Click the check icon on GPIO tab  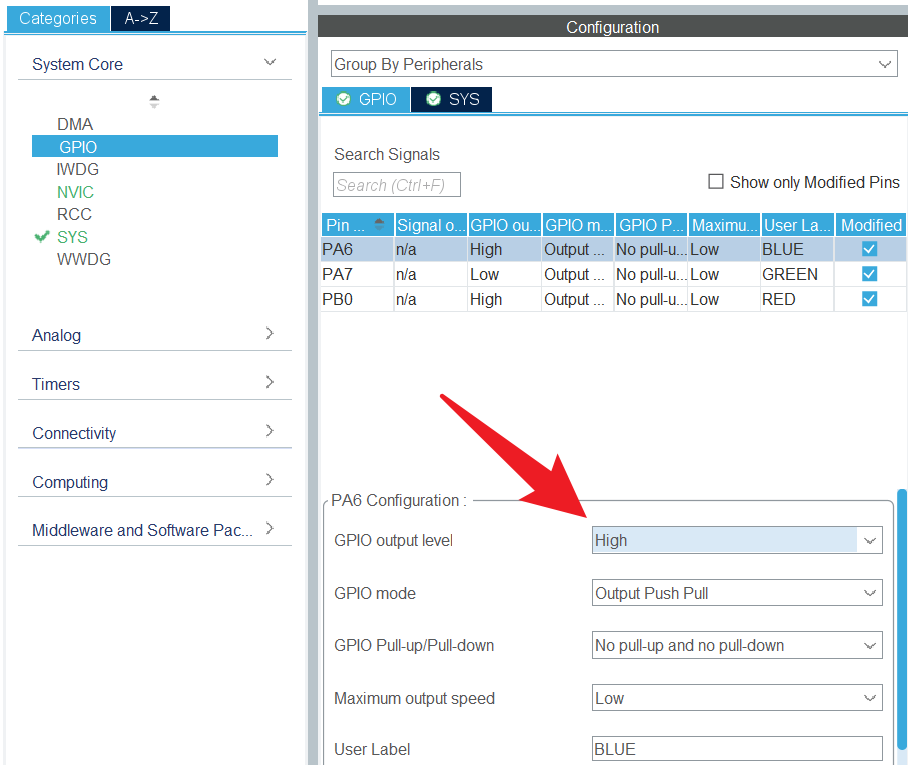point(344,99)
